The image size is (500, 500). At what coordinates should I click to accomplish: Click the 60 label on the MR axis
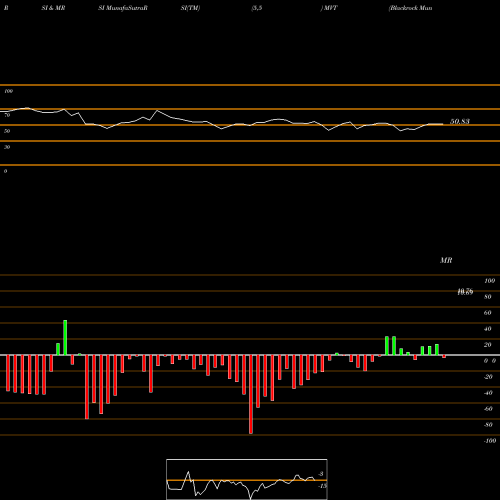pos(488,313)
